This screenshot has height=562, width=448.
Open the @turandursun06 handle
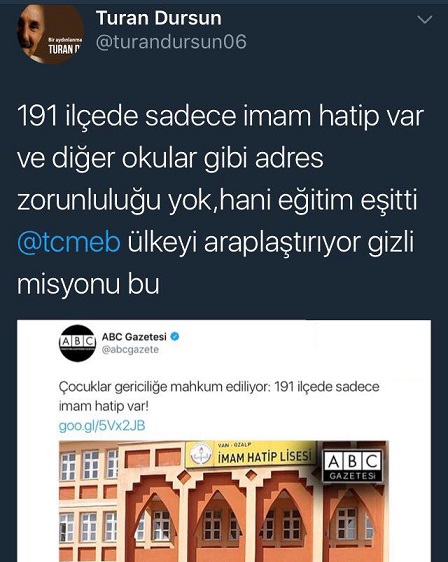click(x=171, y=42)
